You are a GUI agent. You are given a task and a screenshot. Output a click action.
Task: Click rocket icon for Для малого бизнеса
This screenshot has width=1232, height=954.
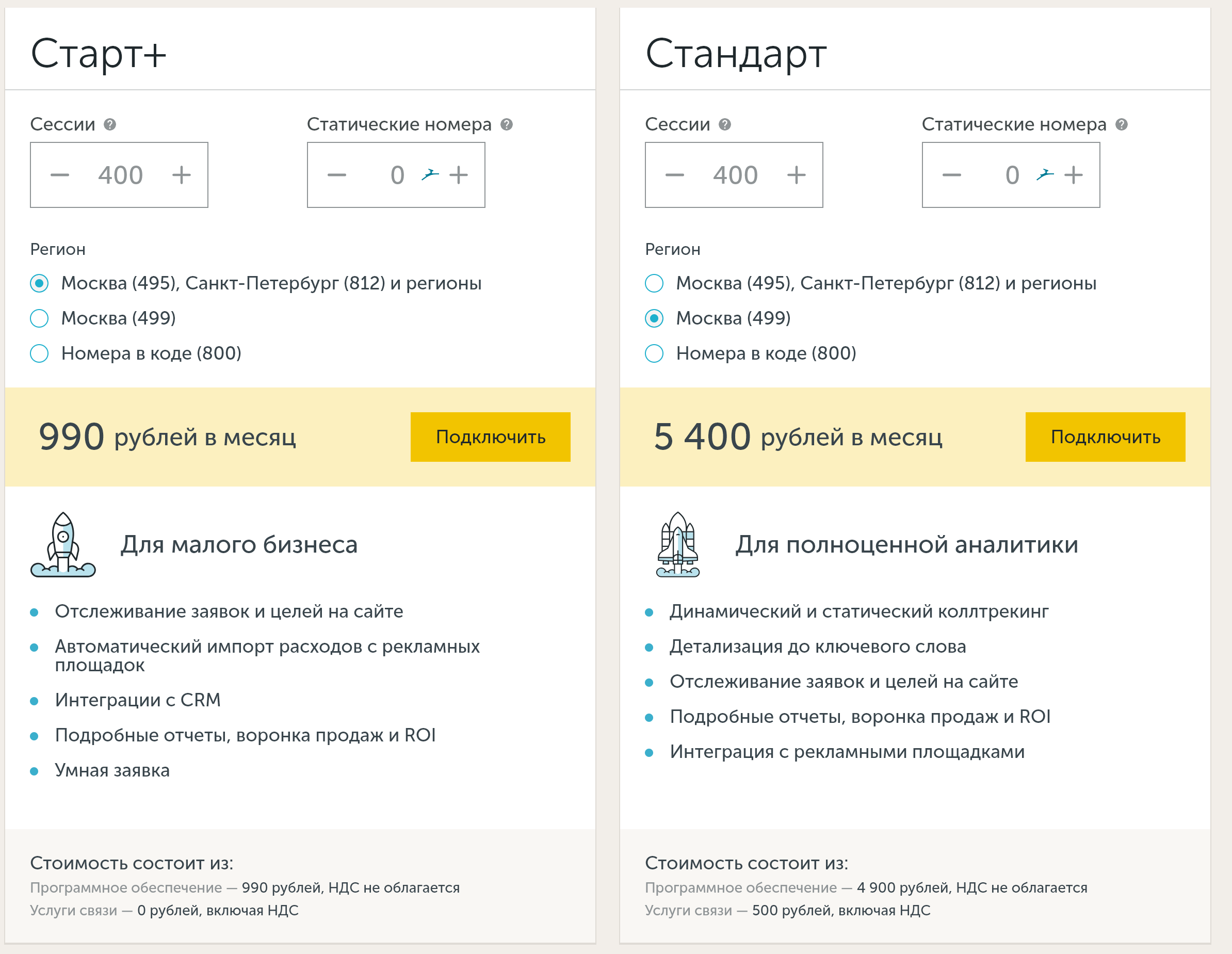click(63, 544)
